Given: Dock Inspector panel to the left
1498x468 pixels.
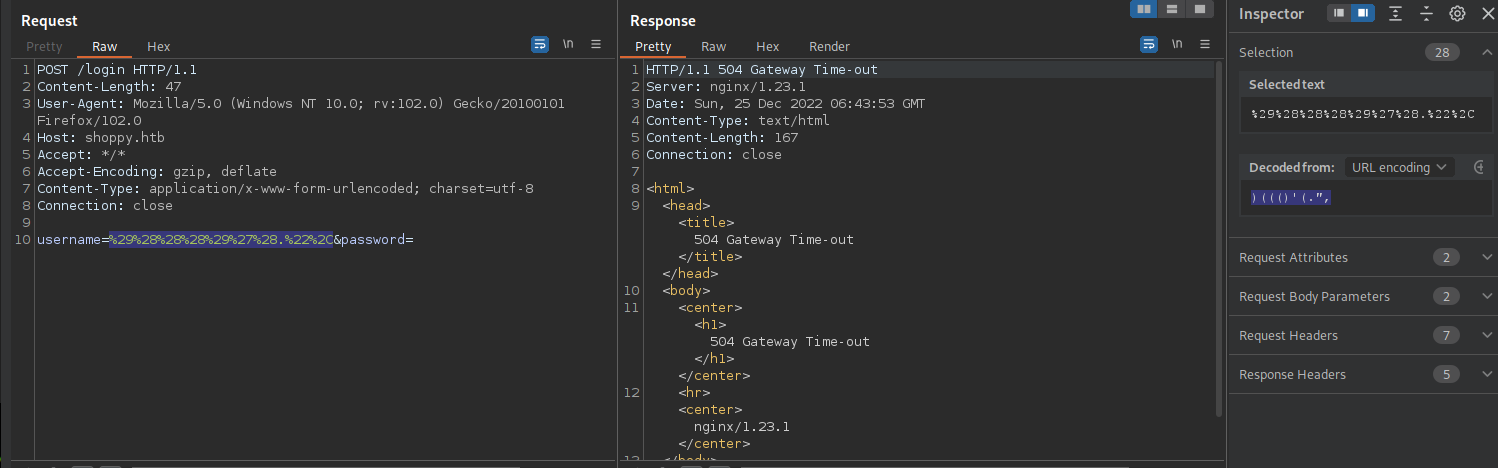Looking at the screenshot, I should pyautogui.click(x=1337, y=13).
